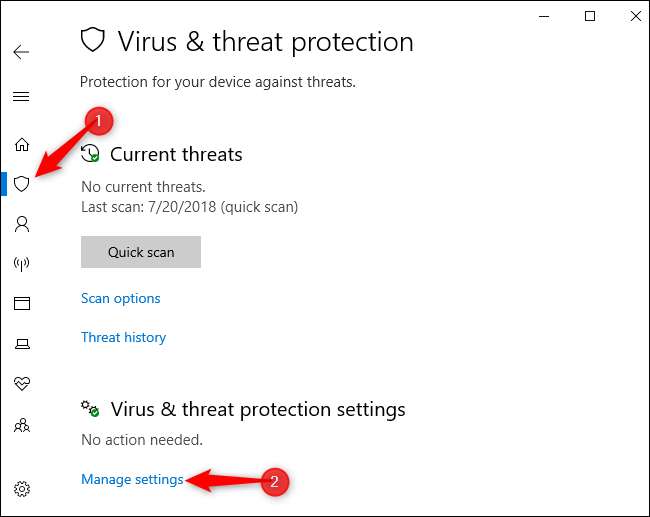This screenshot has height=517, width=650.
Task: Expand the hamburger navigation menu
Action: [x=21, y=97]
